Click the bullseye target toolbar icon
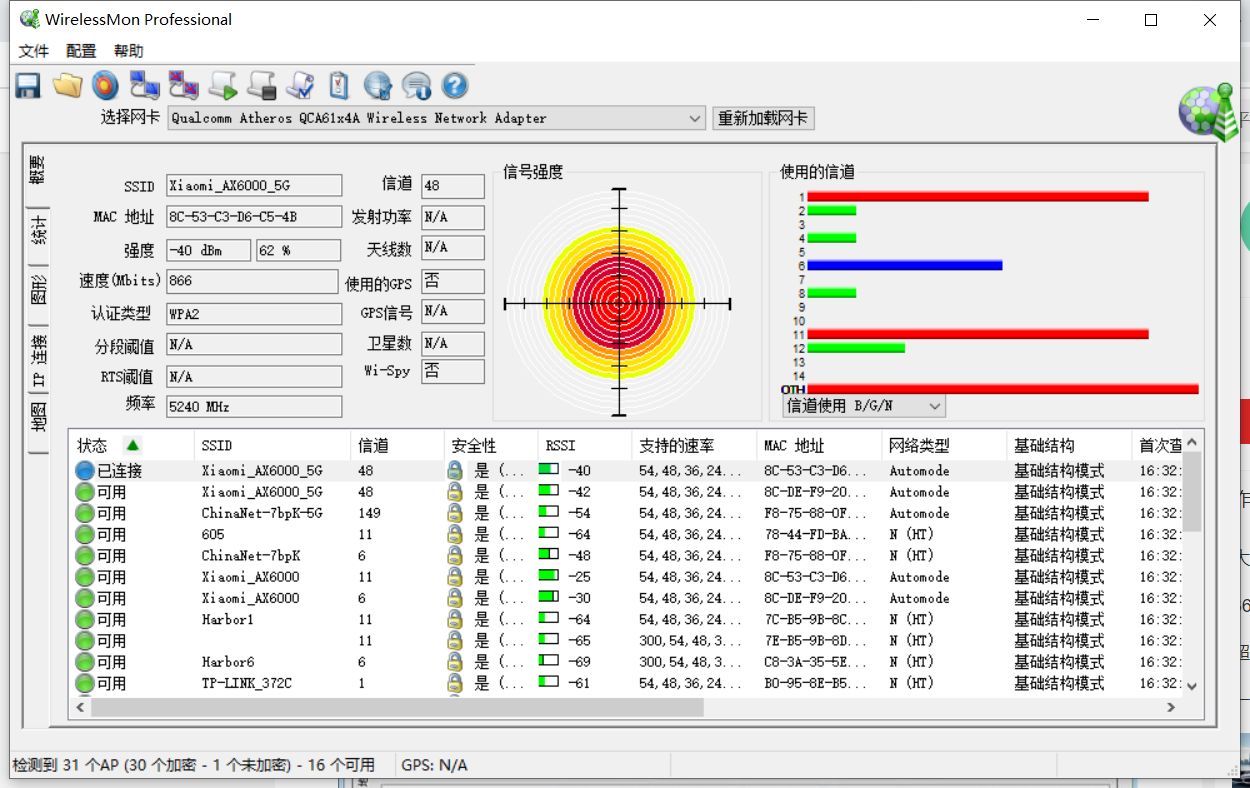Image resolution: width=1250 pixels, height=788 pixels. click(105, 86)
